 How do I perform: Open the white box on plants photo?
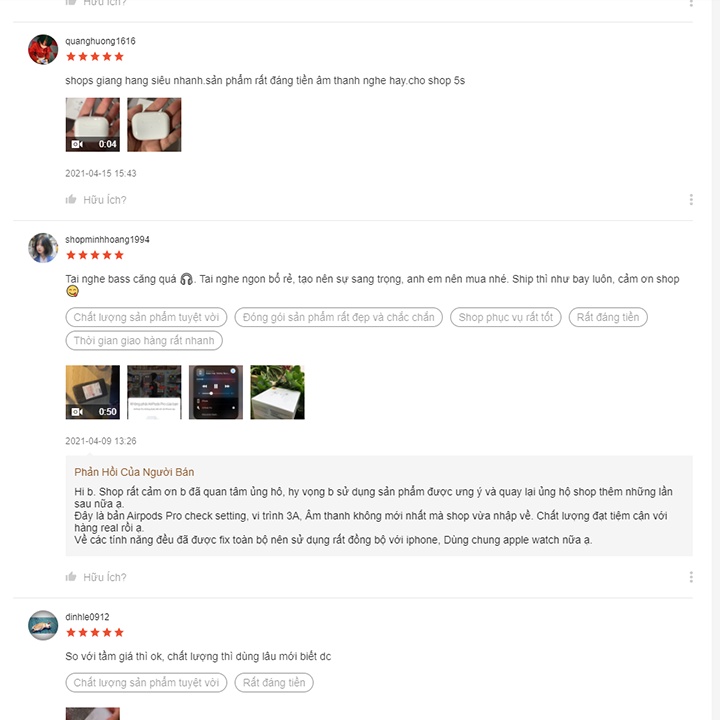(277, 392)
